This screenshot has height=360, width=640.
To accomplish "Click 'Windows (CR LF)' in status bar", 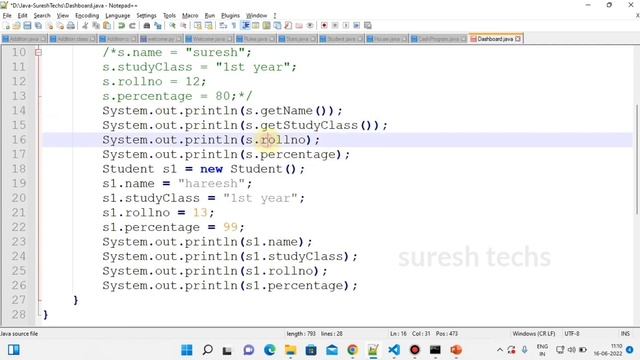I will pyautogui.click(x=533, y=333).
